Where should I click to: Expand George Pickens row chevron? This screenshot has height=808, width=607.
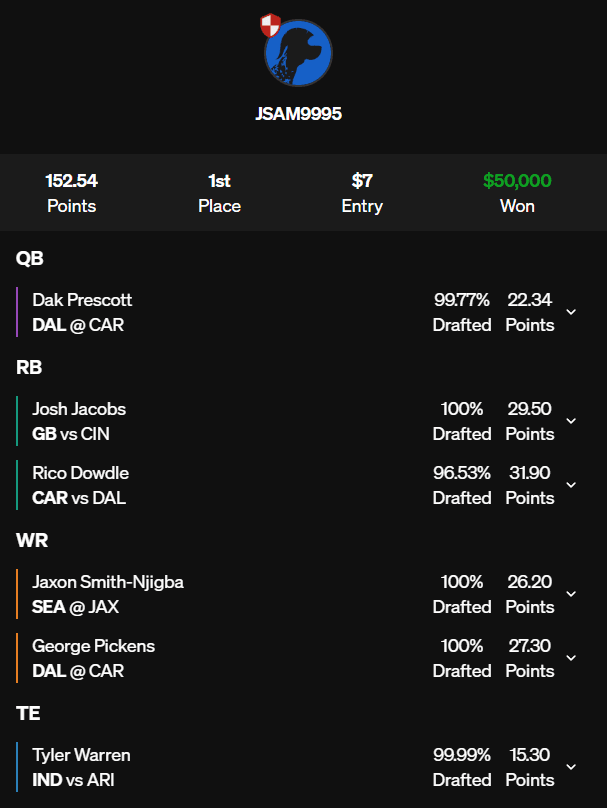(571, 658)
